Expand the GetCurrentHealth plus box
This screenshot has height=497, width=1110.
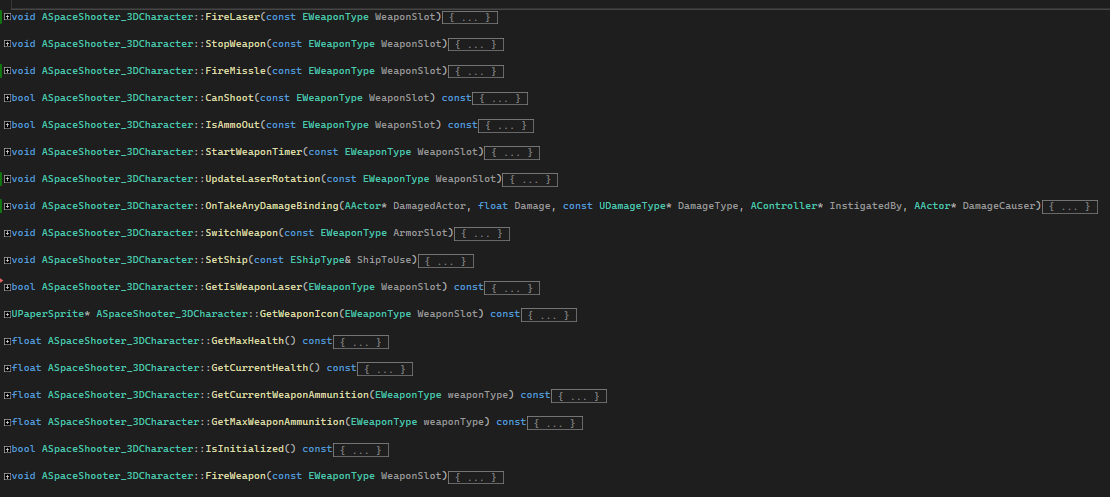[x=7, y=369]
